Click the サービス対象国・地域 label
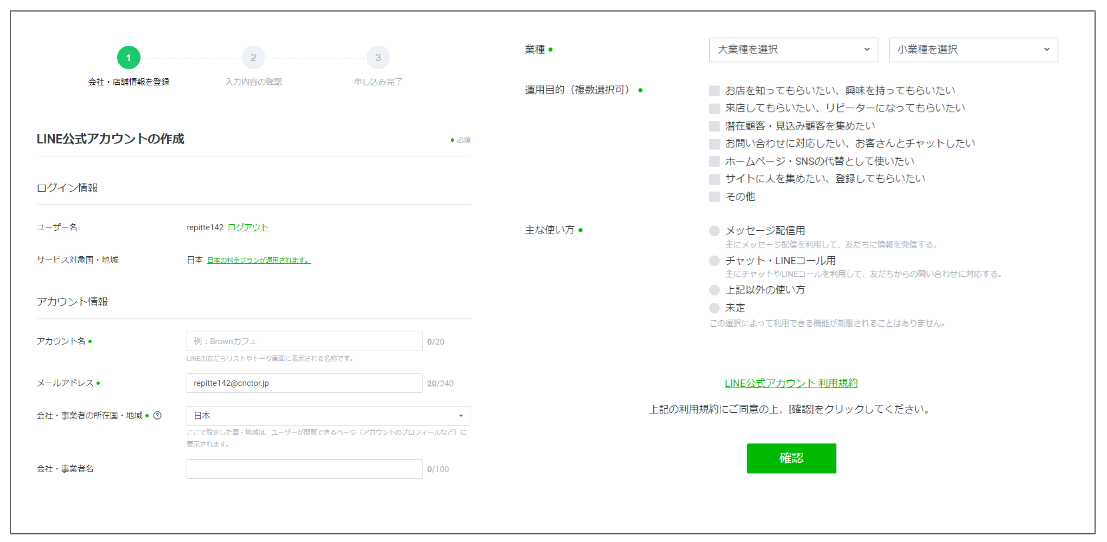 pos(77,260)
